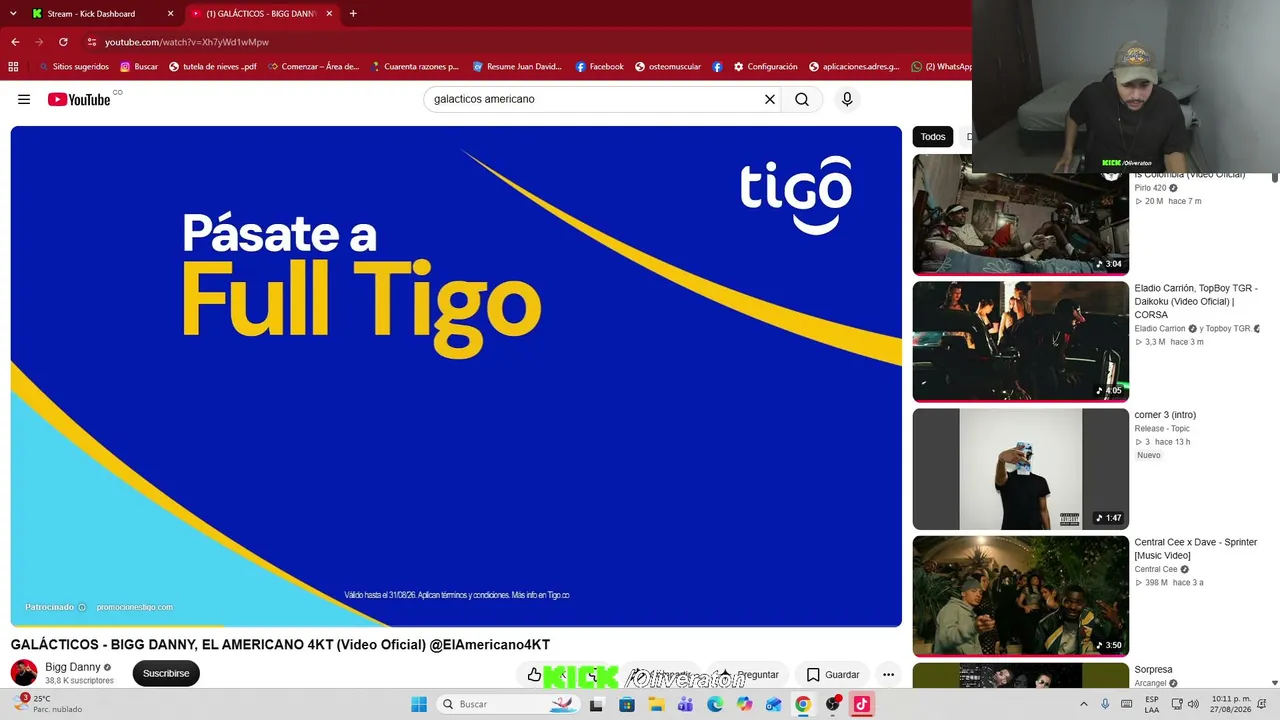This screenshot has width=1280, height=720.
Task: Click the Bigg Danny channel avatar
Action: coord(24,673)
